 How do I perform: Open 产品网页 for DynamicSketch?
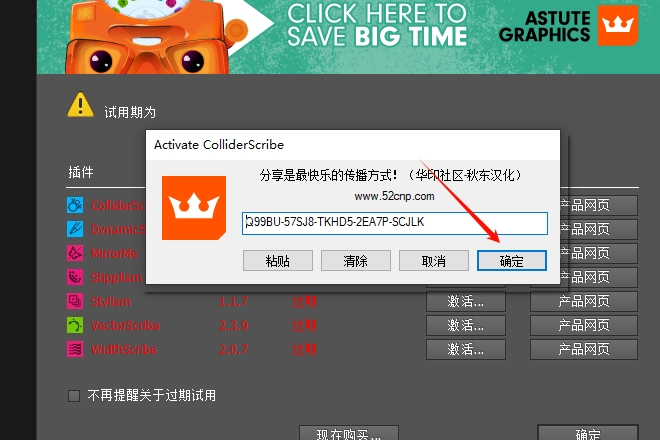[x=599, y=229]
